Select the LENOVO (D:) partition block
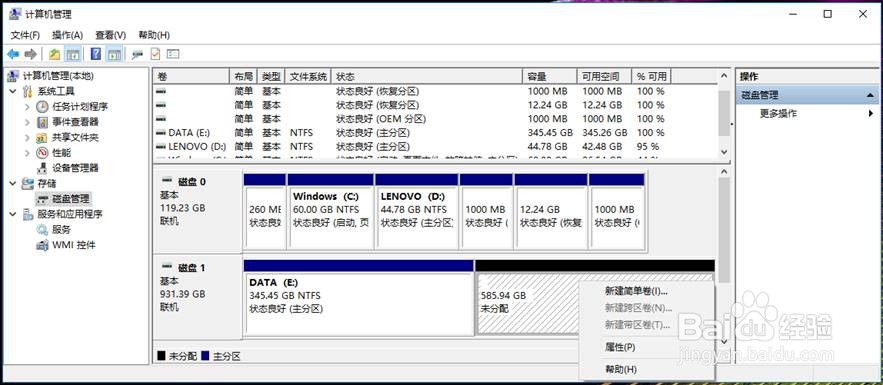Viewport: 883px width, 385px height. (x=417, y=212)
